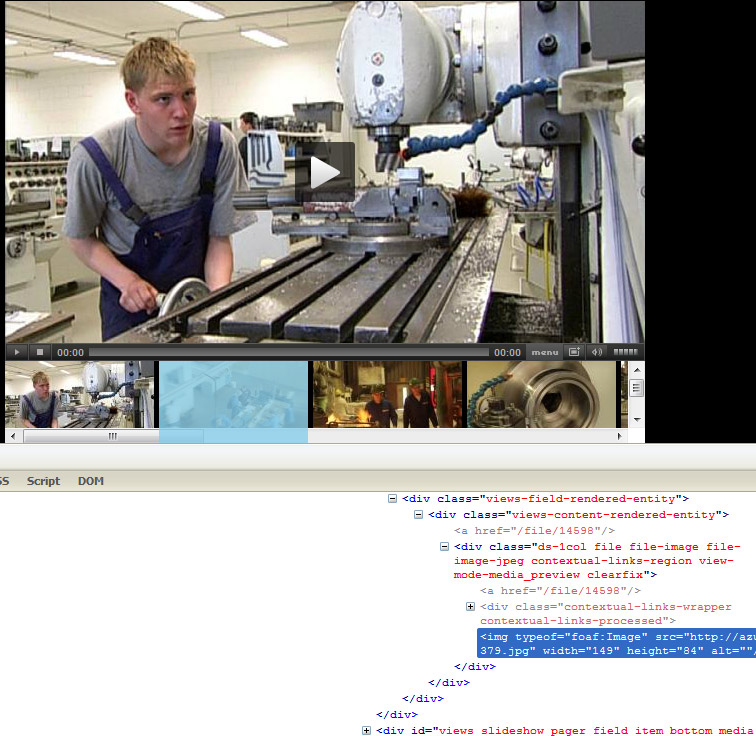This screenshot has width=756, height=736.
Task: Expand the contextual-links-wrapper div node
Action: coord(470,606)
